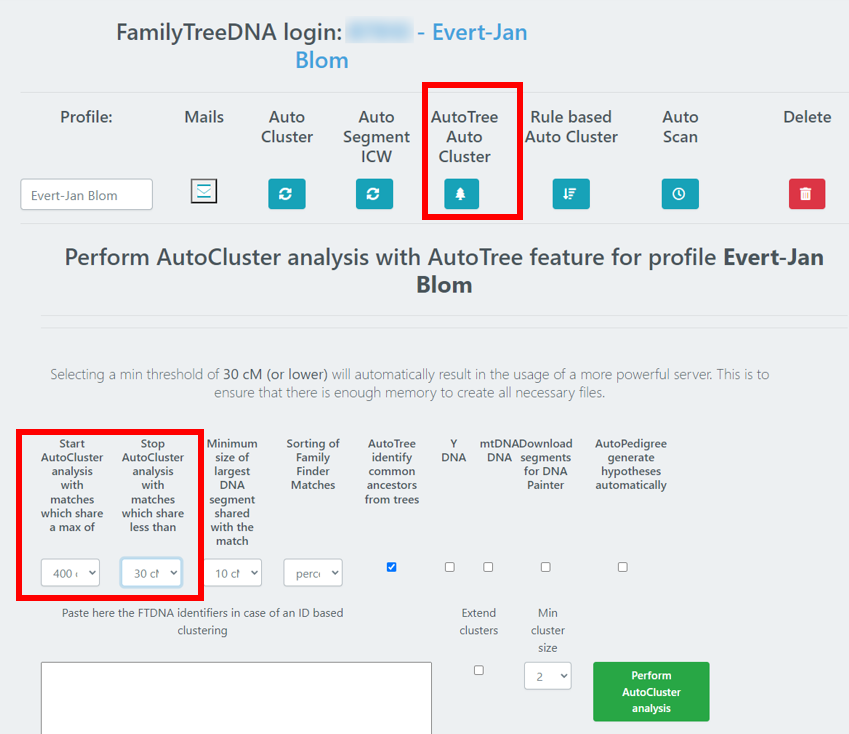
Task: Tick the mtDNA checkbox
Action: pyautogui.click(x=488, y=567)
